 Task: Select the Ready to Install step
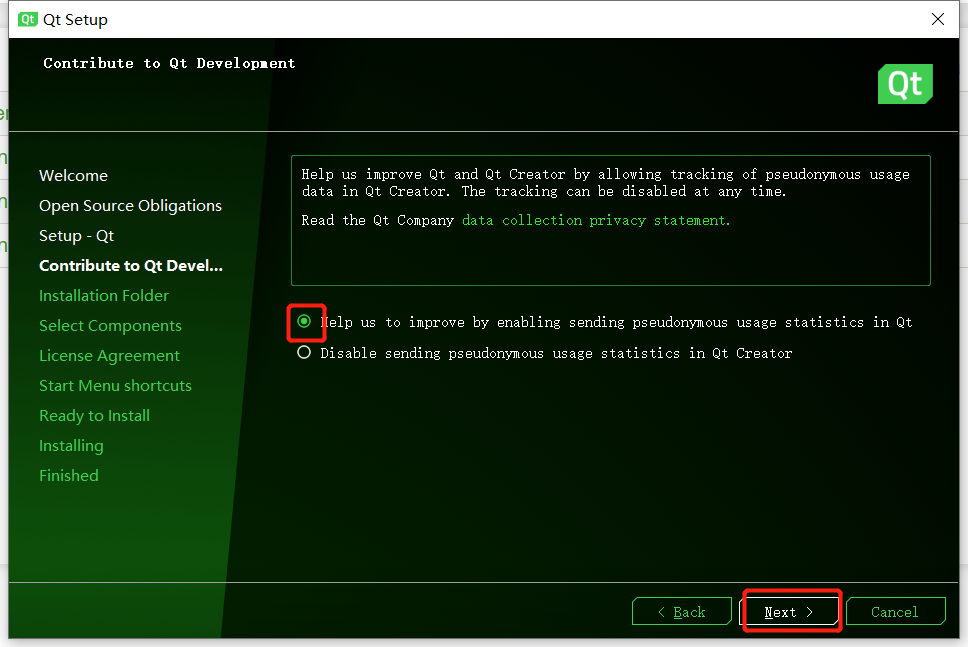[94, 416]
